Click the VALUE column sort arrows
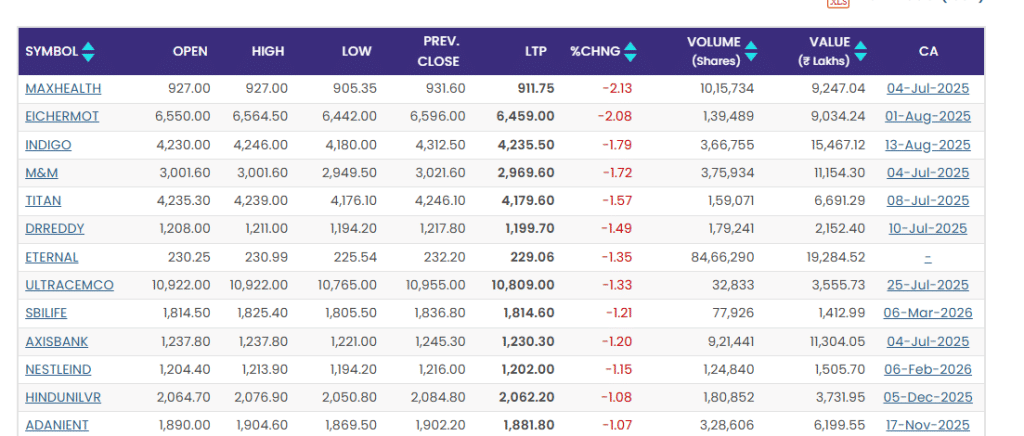Image resolution: width=1024 pixels, height=436 pixels. pos(860,52)
